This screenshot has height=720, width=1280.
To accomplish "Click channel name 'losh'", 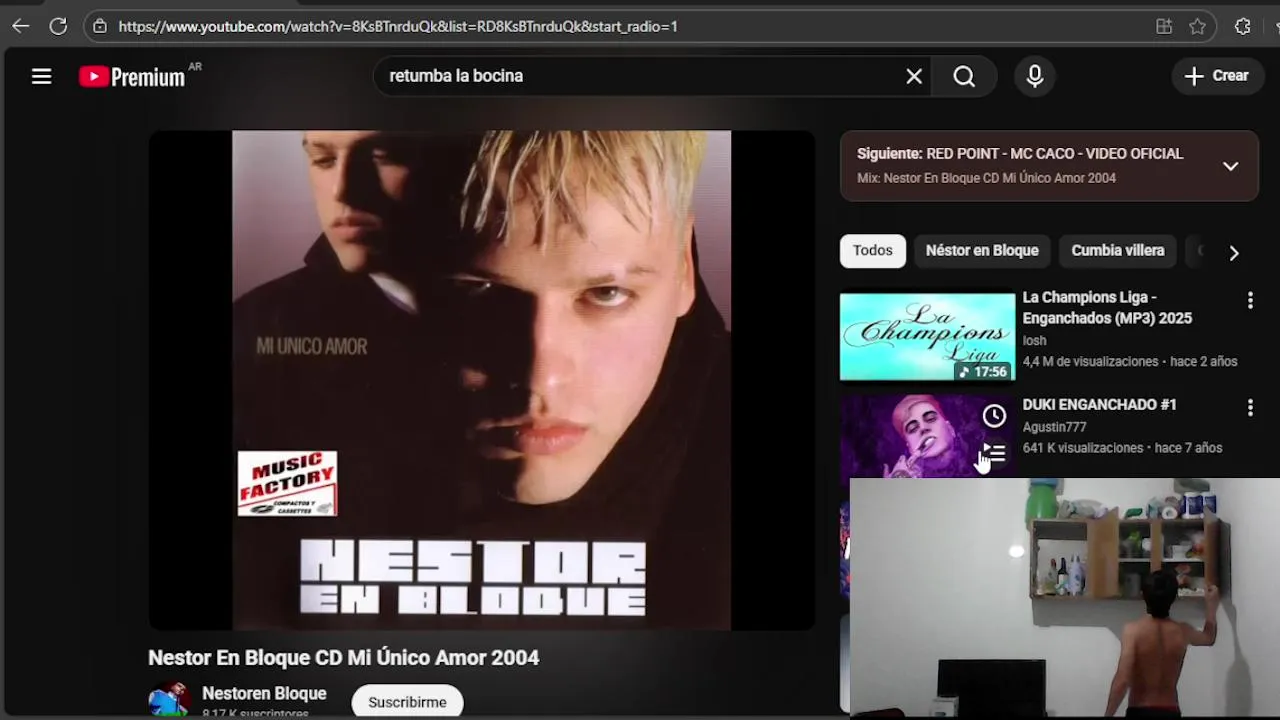I will coord(1034,341).
